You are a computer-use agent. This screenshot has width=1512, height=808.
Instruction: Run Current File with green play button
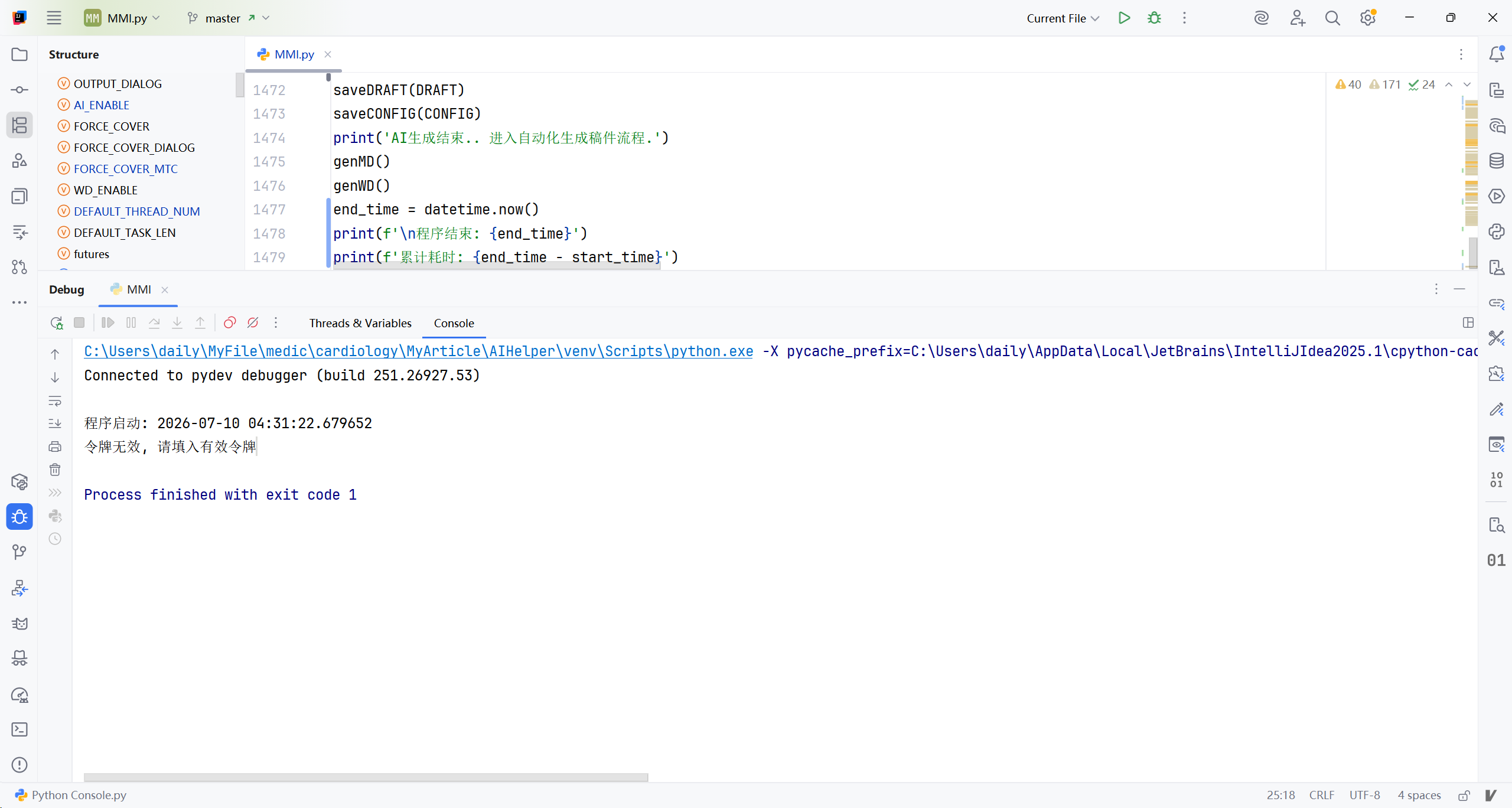[1124, 18]
